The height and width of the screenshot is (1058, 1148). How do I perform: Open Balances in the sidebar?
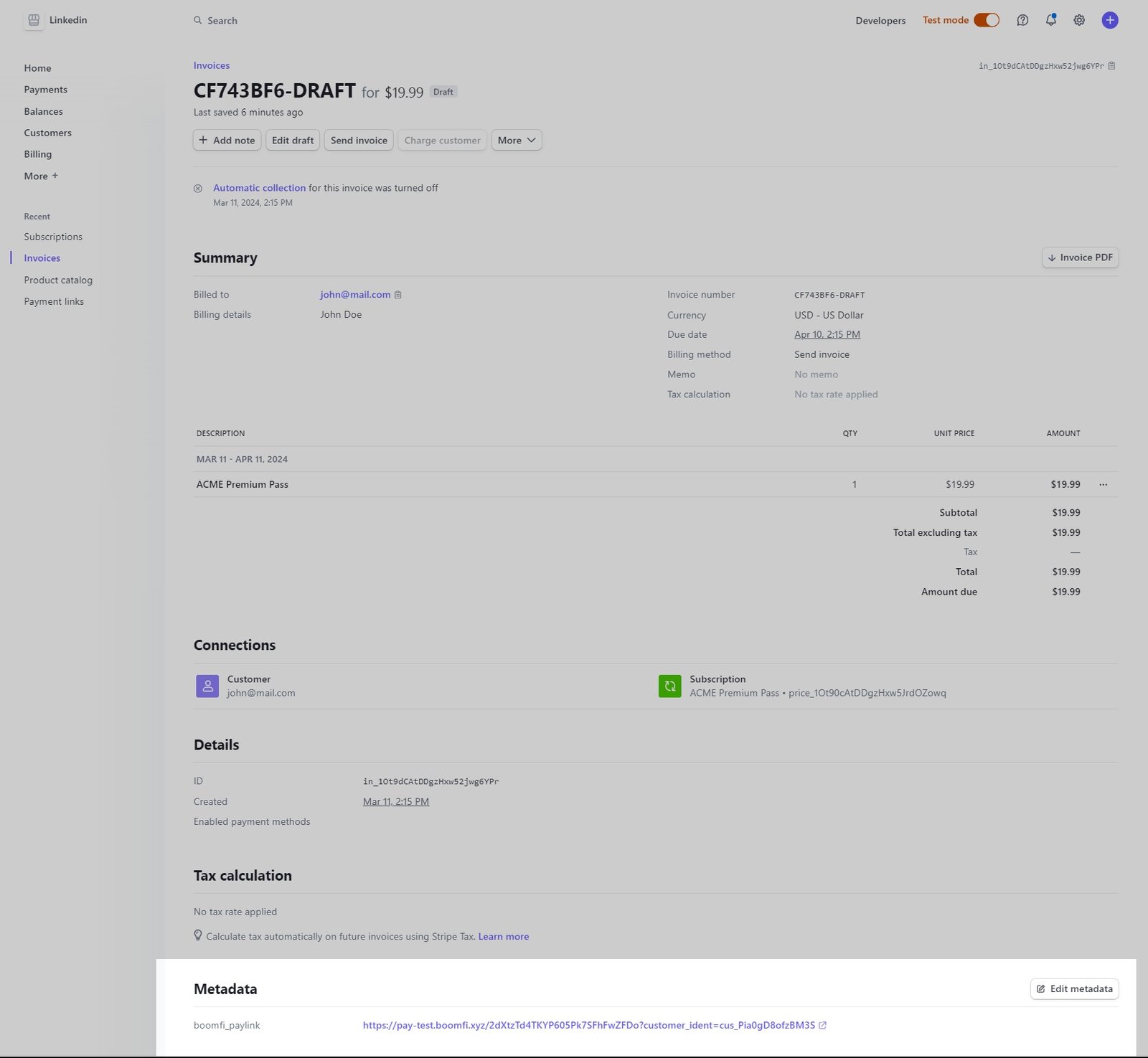click(x=43, y=111)
